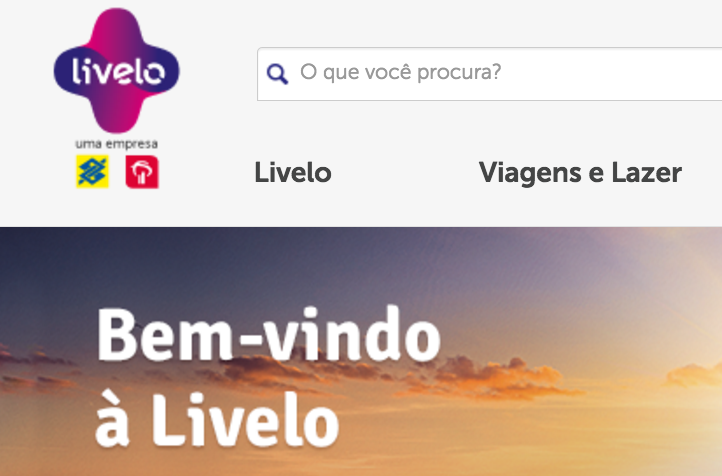Click the yellow Banco do Brasil icon

click(x=93, y=172)
